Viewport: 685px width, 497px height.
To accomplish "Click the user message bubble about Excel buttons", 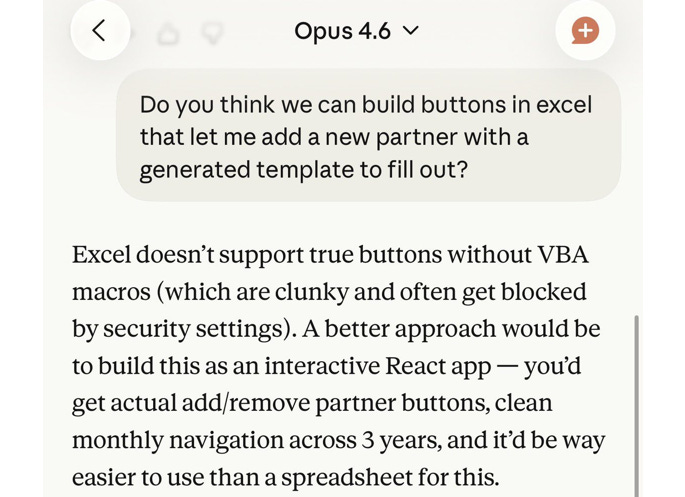I will click(367, 137).
